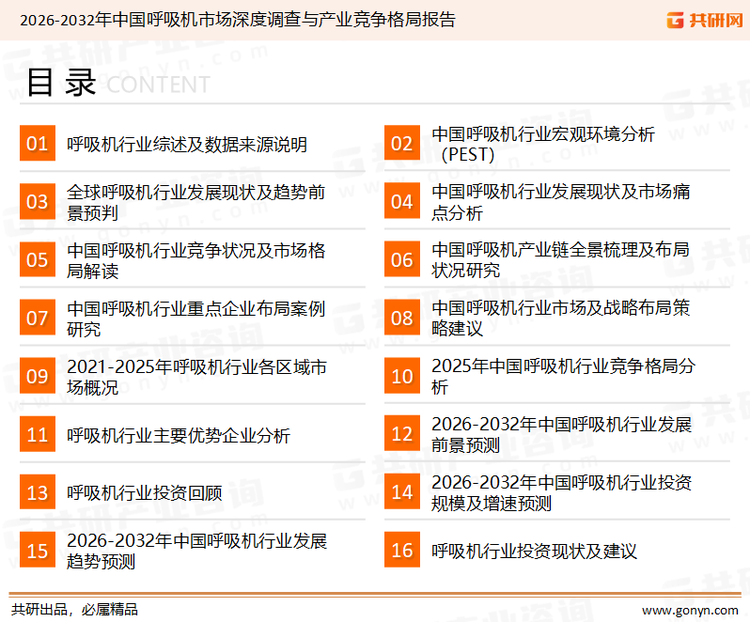Select 2026-2032年中国呼吸机行业投资规模及增速预测 entry
This screenshot has height=622, width=750.
coord(562,493)
